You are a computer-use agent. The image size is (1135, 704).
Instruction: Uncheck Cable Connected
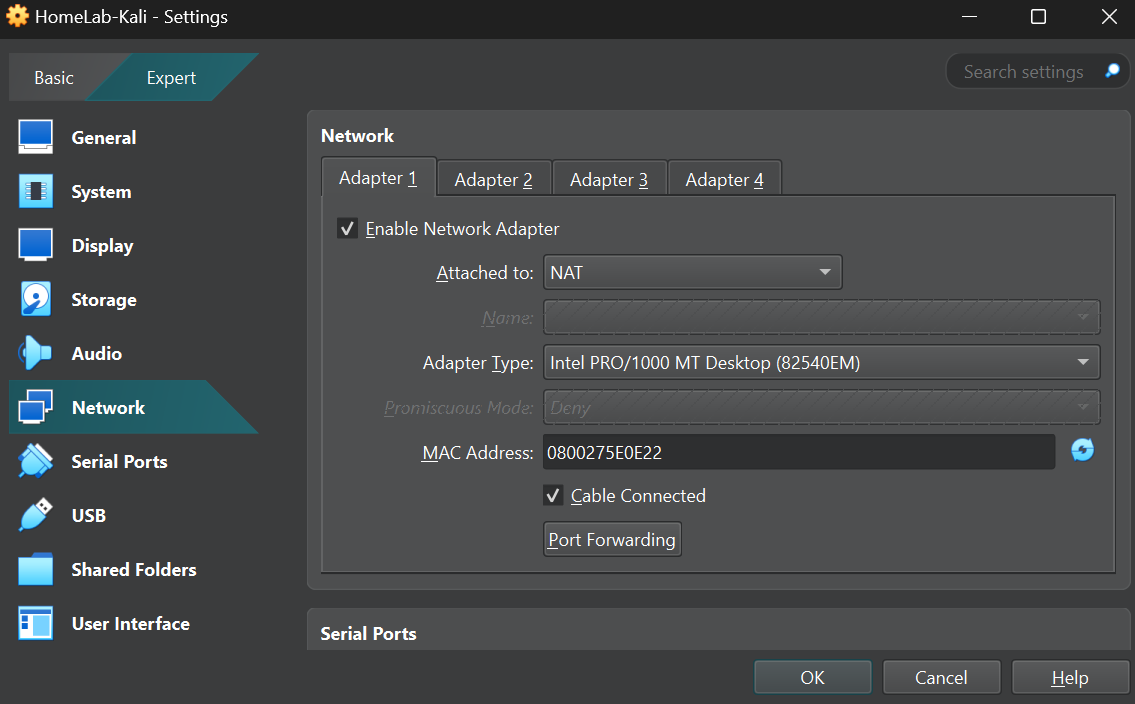[553, 495]
